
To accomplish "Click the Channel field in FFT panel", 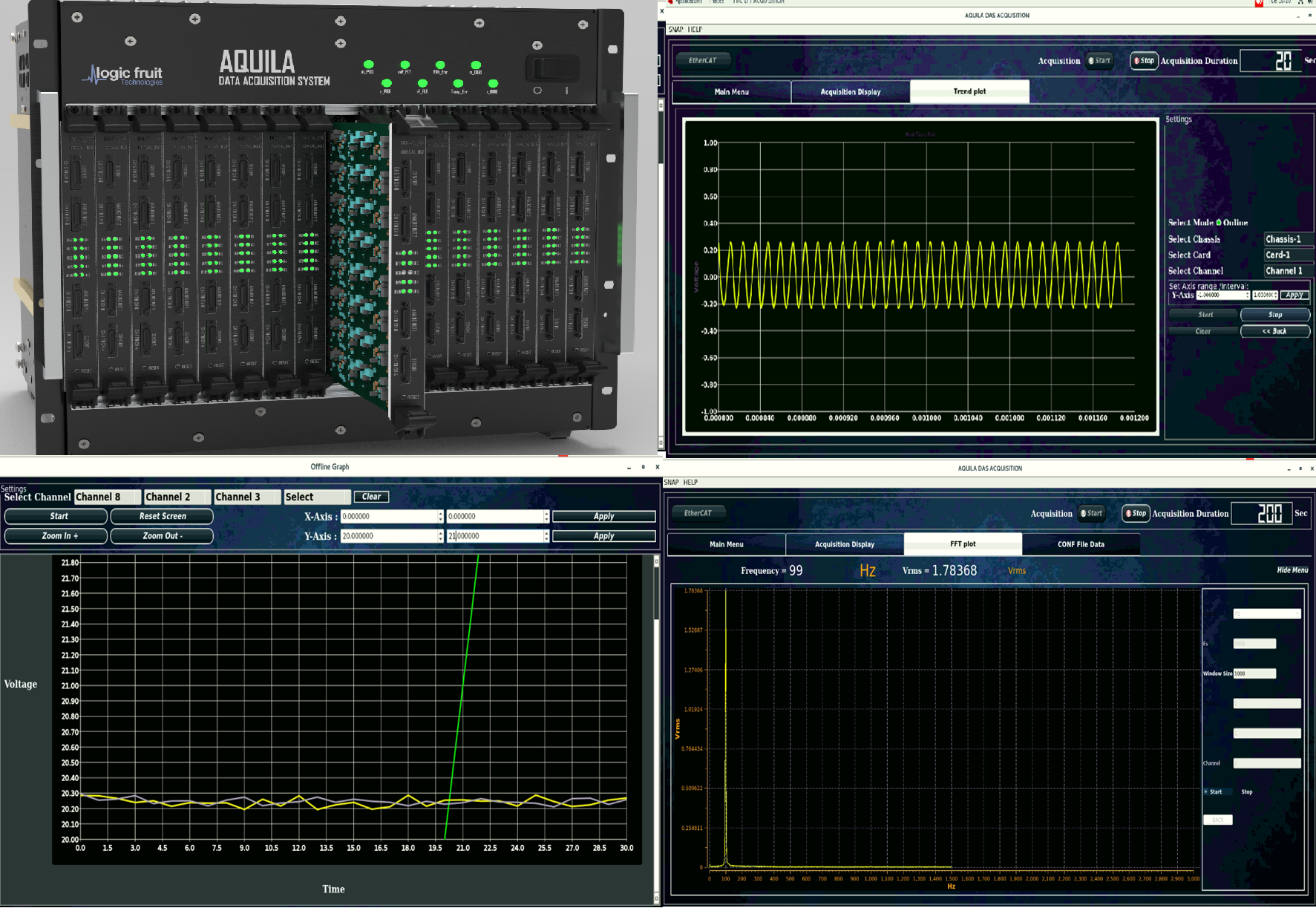I will click(1267, 763).
